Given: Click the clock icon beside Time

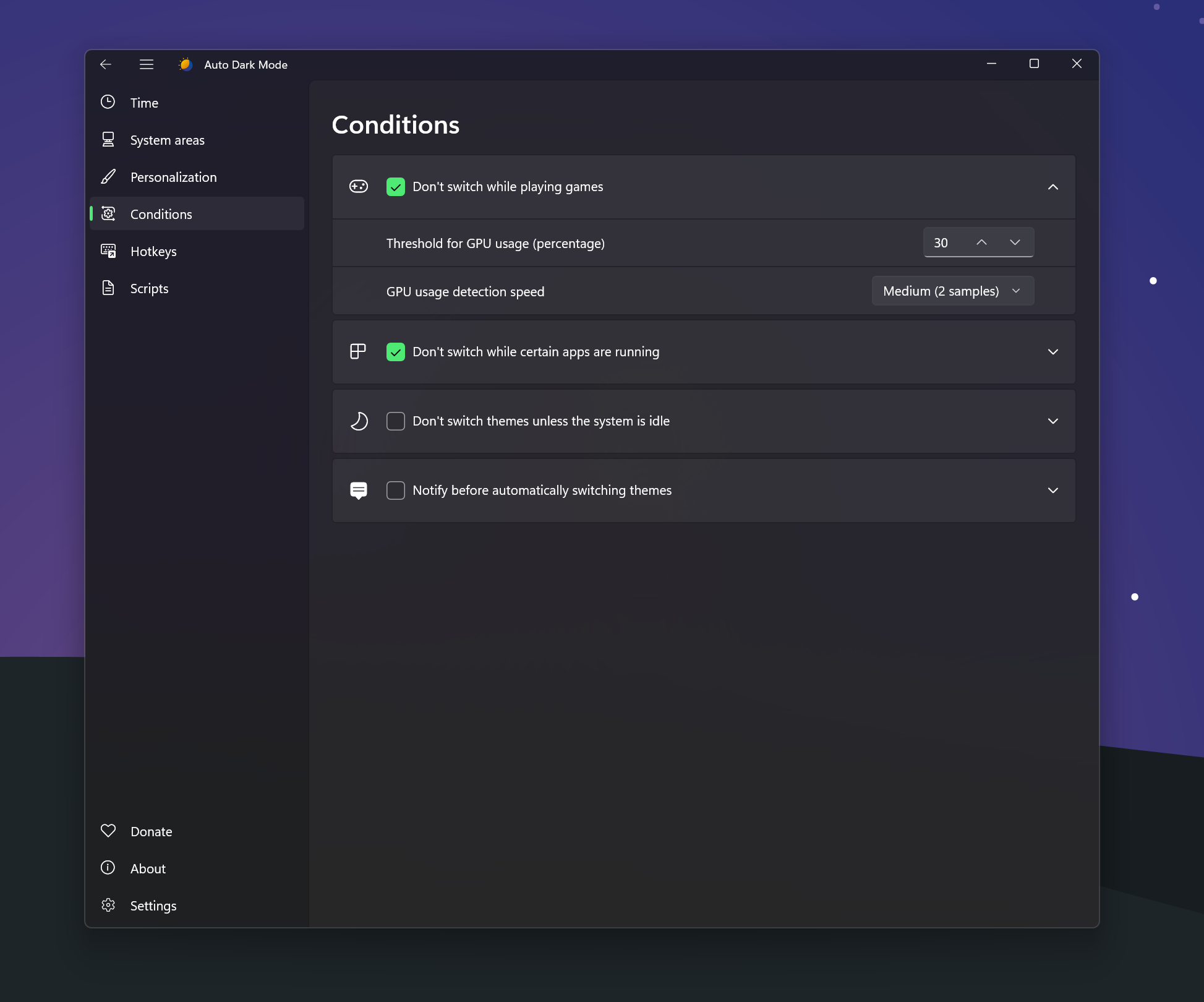Looking at the screenshot, I should pyautogui.click(x=108, y=102).
